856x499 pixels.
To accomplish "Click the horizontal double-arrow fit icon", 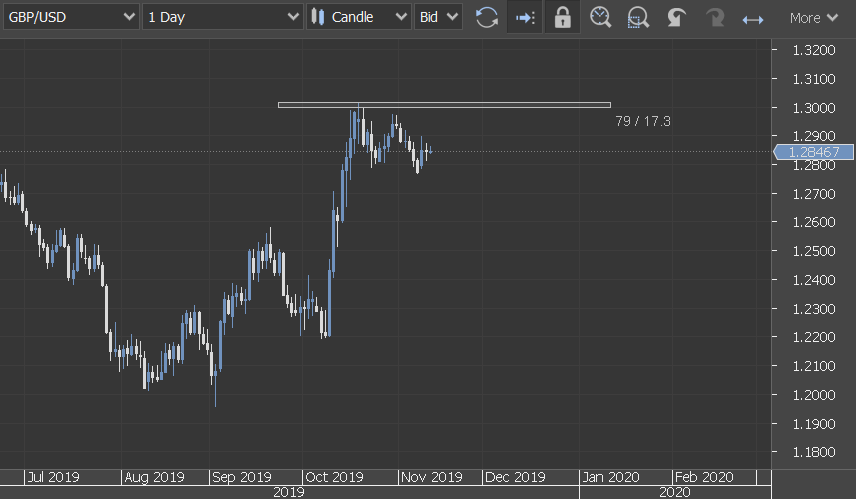I will pyautogui.click(x=753, y=20).
